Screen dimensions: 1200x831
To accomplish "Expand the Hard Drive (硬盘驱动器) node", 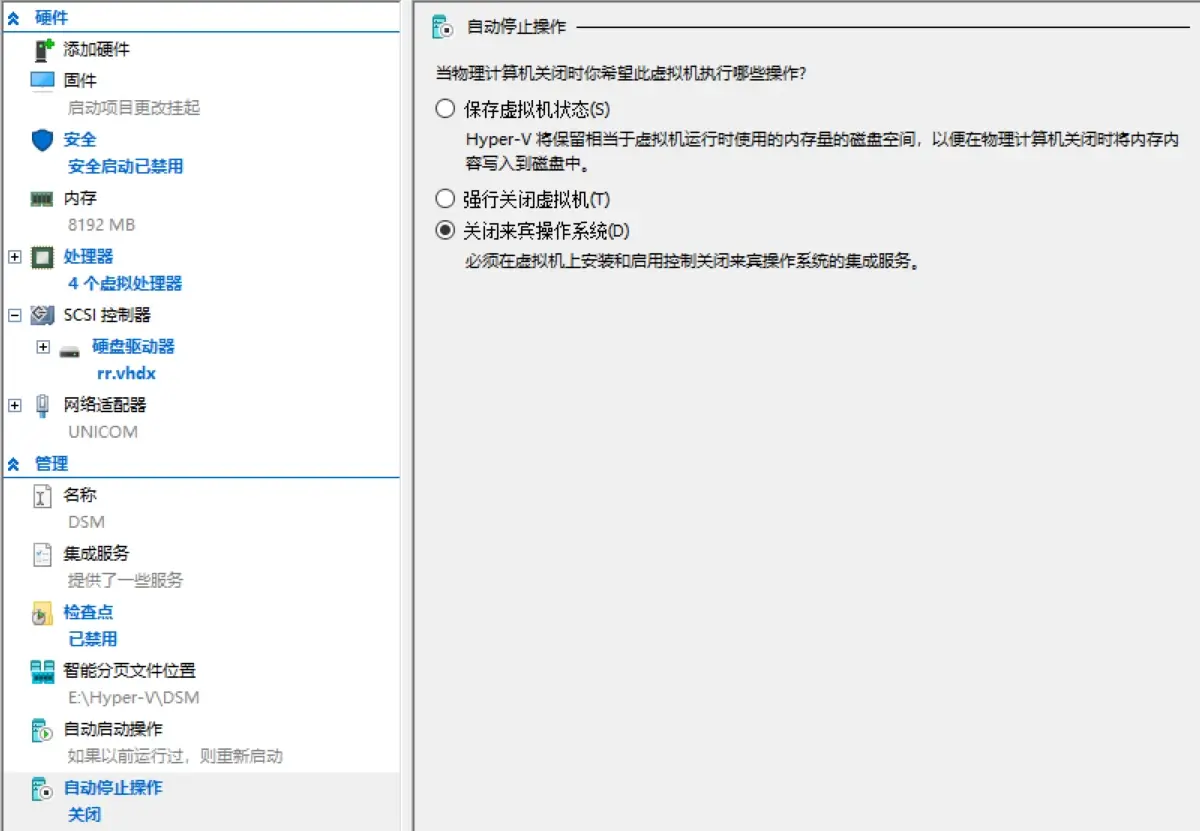I will click(42, 347).
